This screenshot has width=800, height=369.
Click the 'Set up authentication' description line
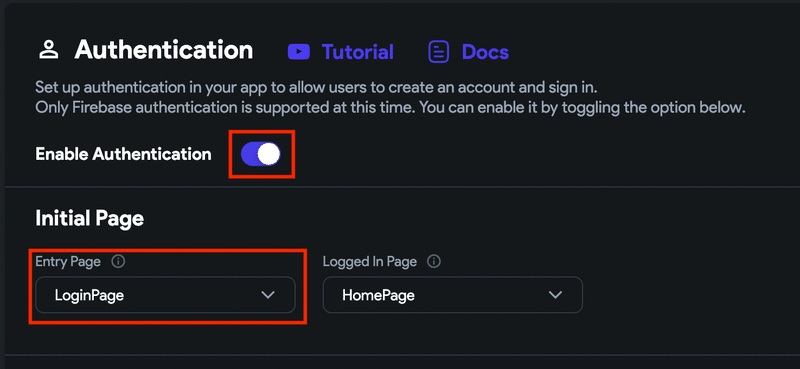point(316,87)
